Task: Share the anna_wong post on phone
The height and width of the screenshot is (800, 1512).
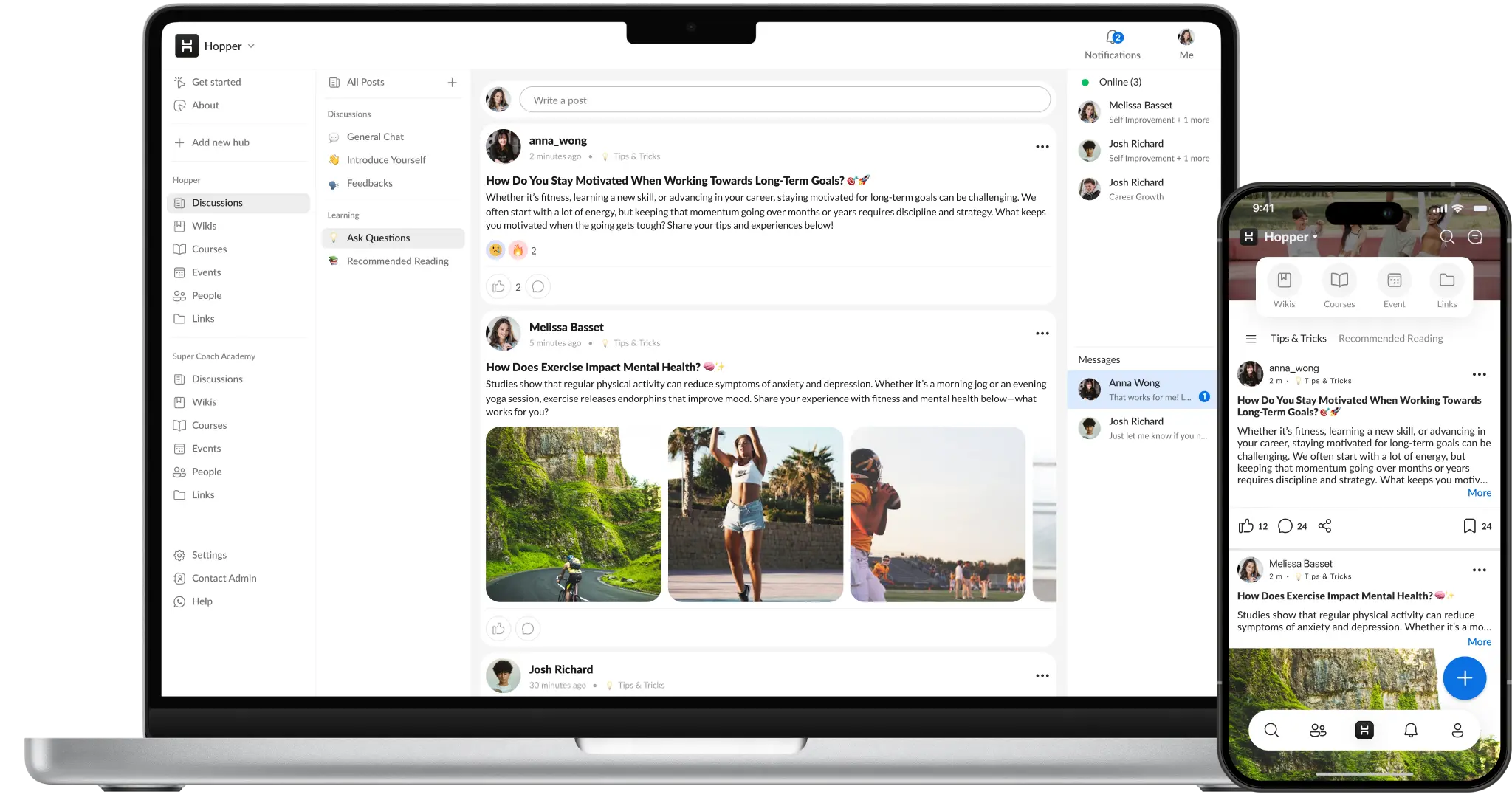Action: [x=1324, y=526]
